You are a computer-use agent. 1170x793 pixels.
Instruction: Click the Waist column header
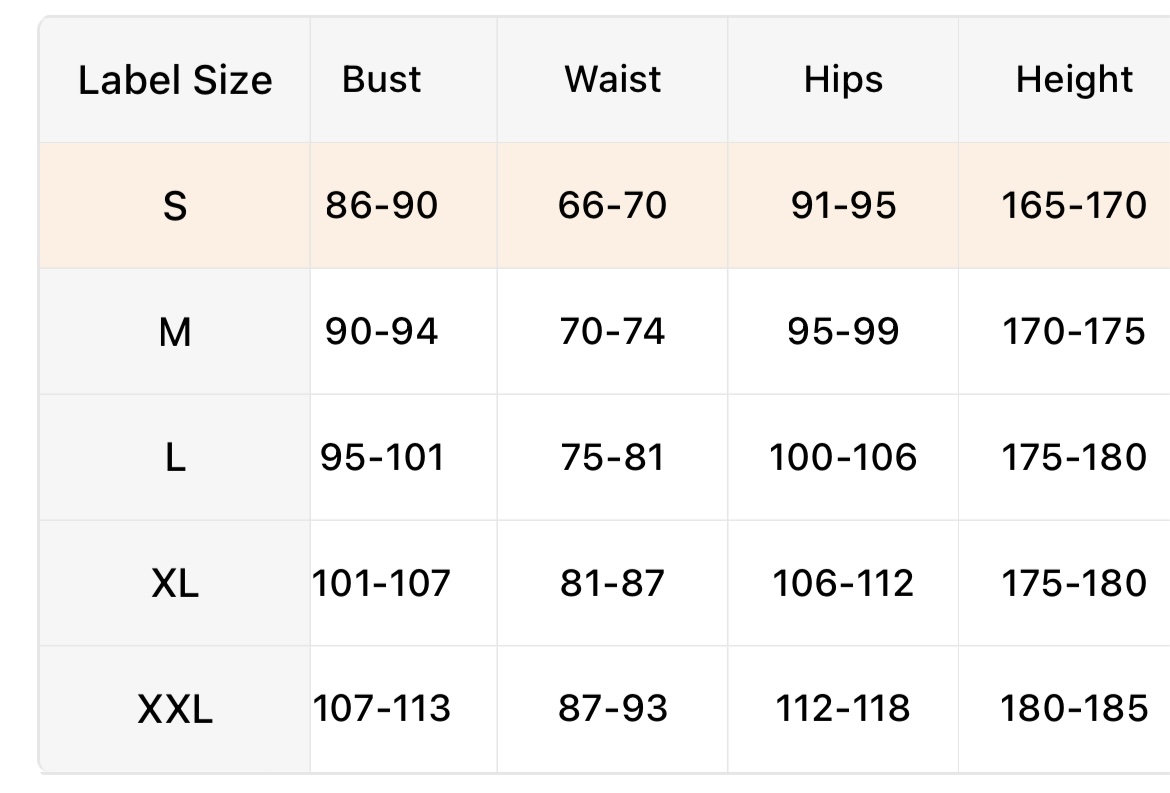(x=612, y=79)
